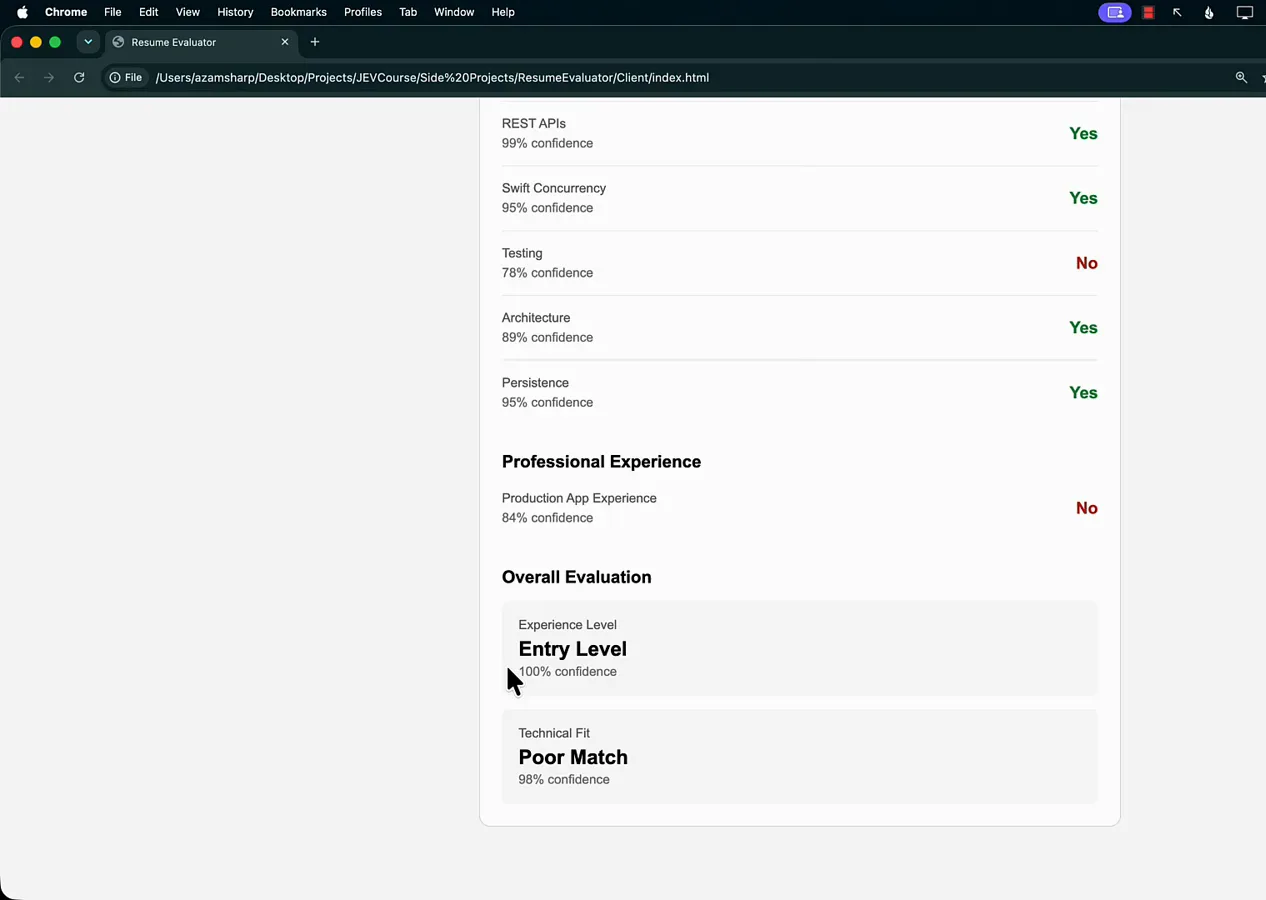Click the address bar URL
The width and height of the screenshot is (1266, 900).
pos(432,77)
